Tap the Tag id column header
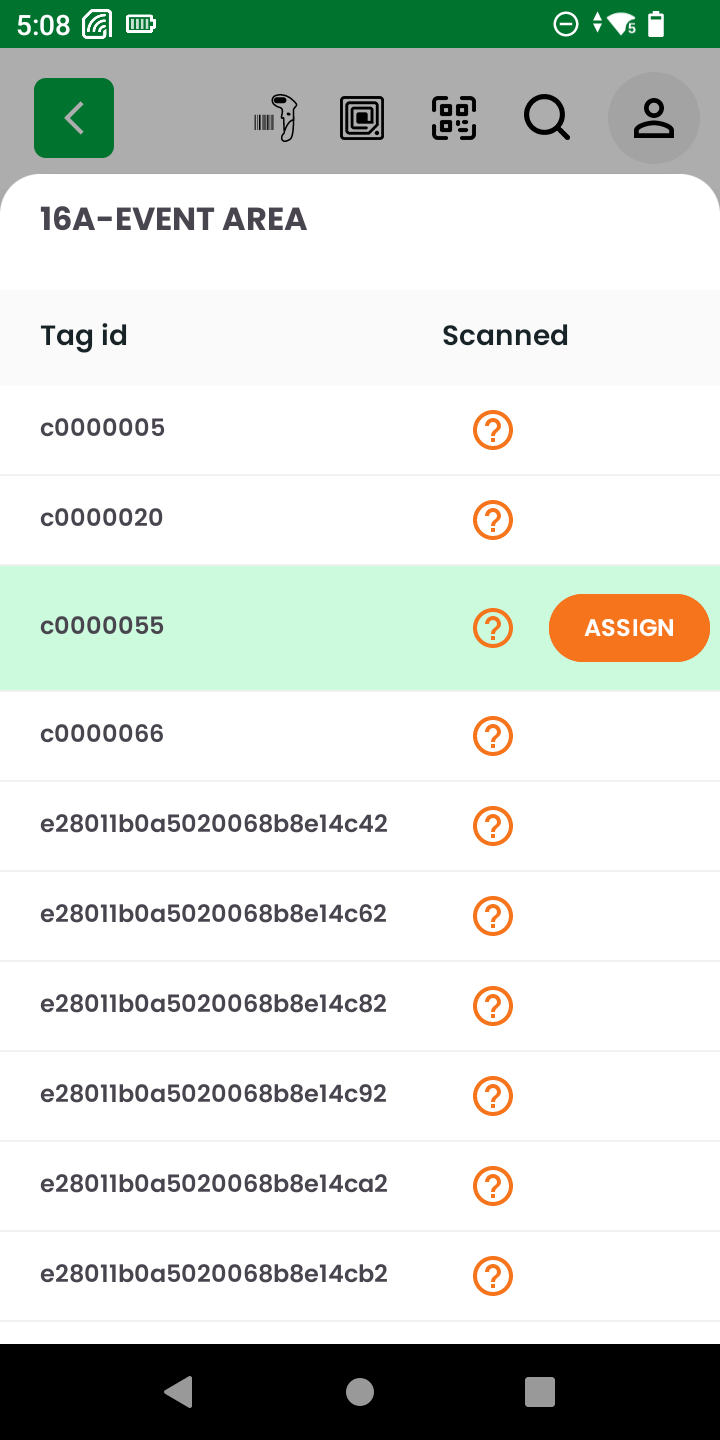 pyautogui.click(x=84, y=336)
